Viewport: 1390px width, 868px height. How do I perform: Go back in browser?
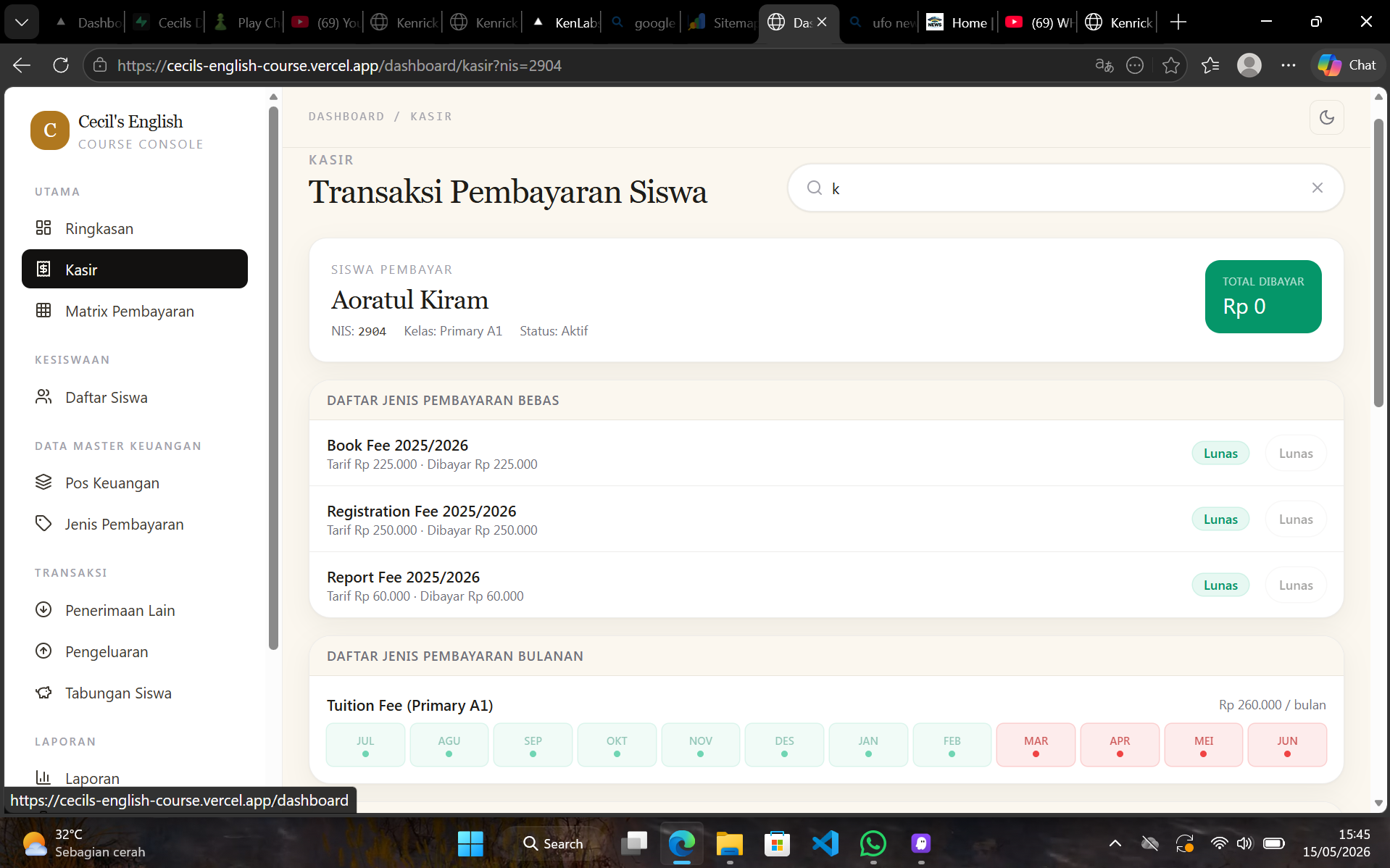[x=22, y=65]
